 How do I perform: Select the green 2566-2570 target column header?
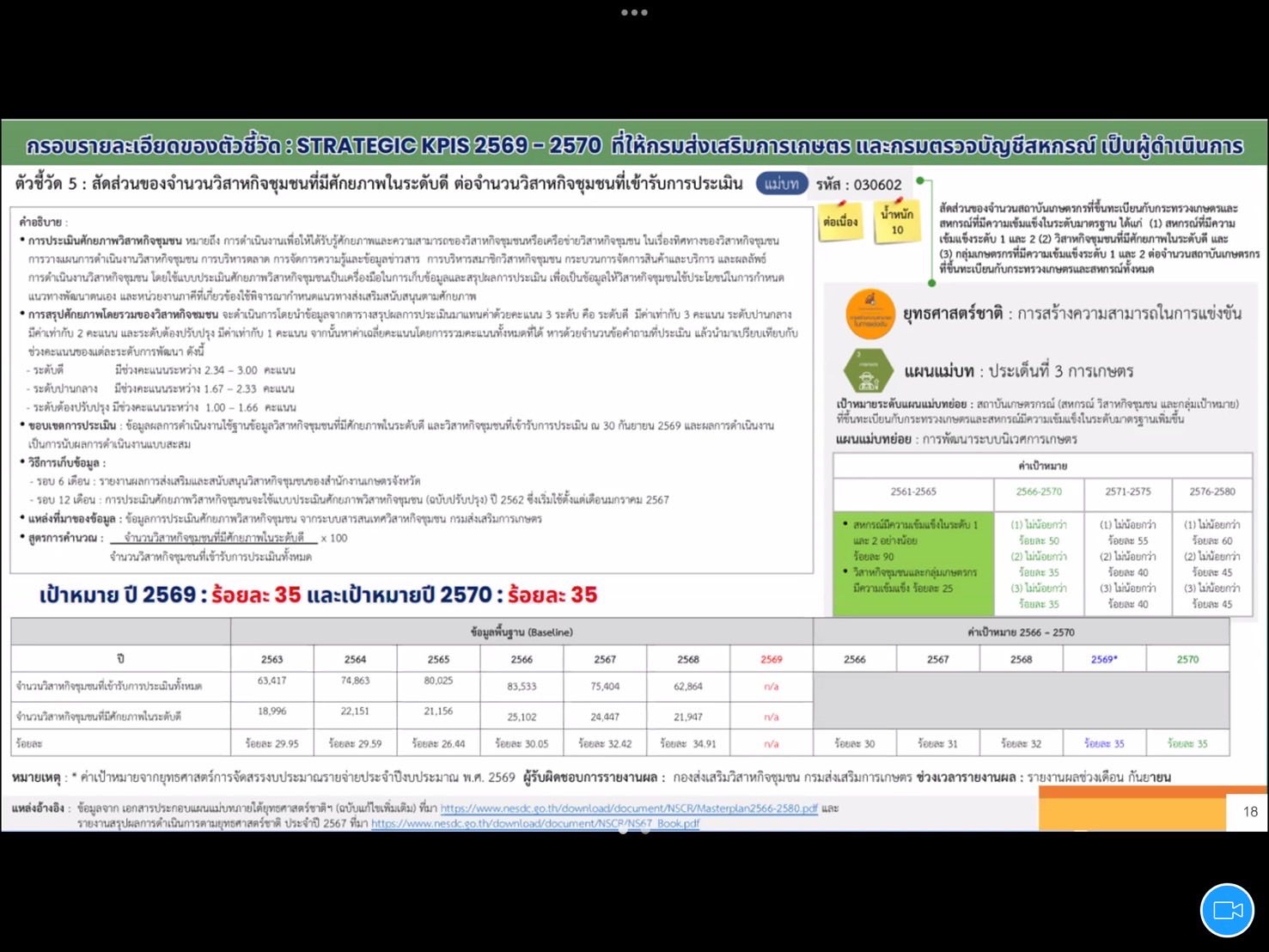point(1038,491)
